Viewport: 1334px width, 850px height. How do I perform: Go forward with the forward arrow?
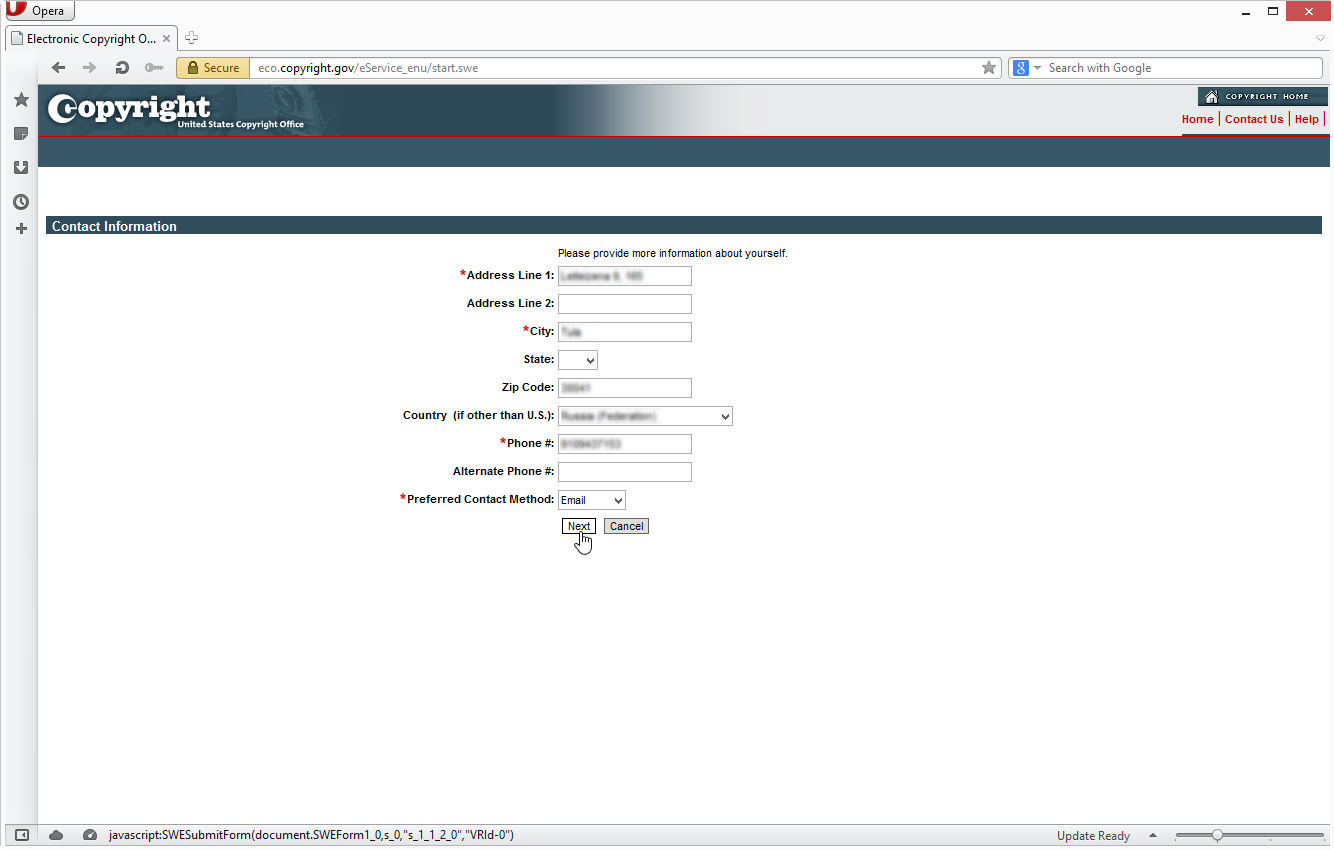point(90,68)
